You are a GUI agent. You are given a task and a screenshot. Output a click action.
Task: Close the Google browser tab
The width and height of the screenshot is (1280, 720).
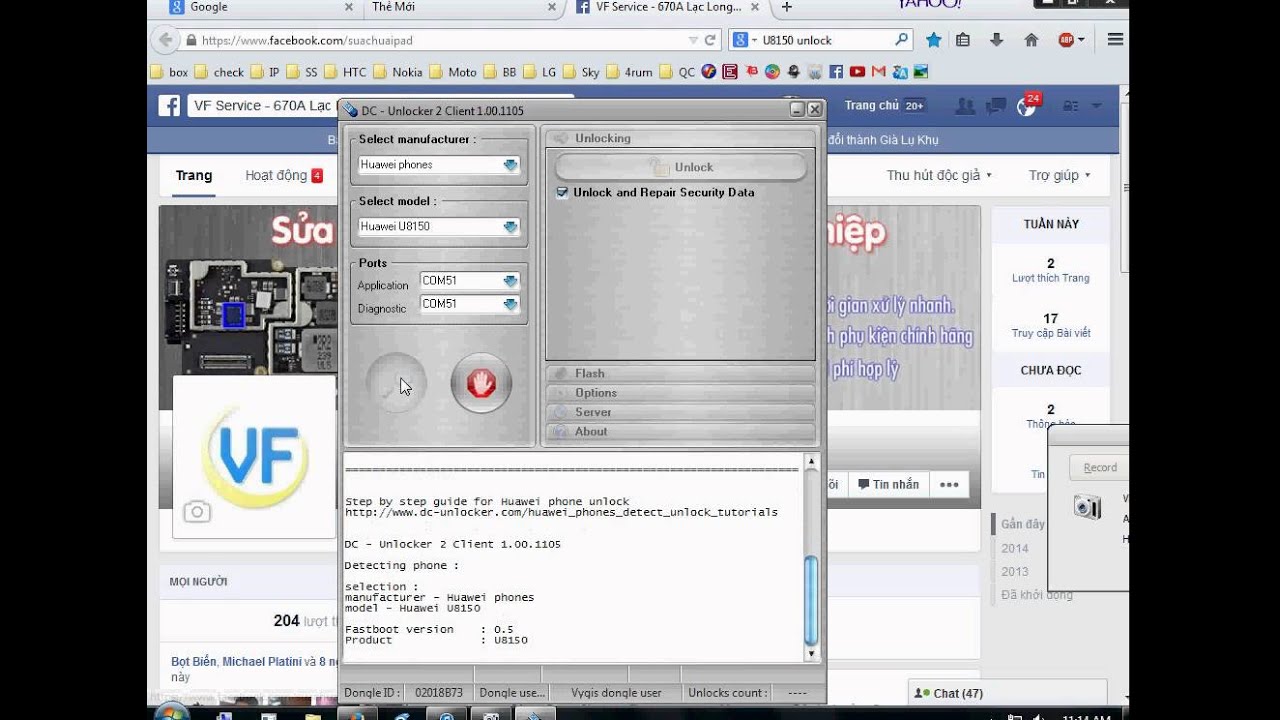click(349, 7)
